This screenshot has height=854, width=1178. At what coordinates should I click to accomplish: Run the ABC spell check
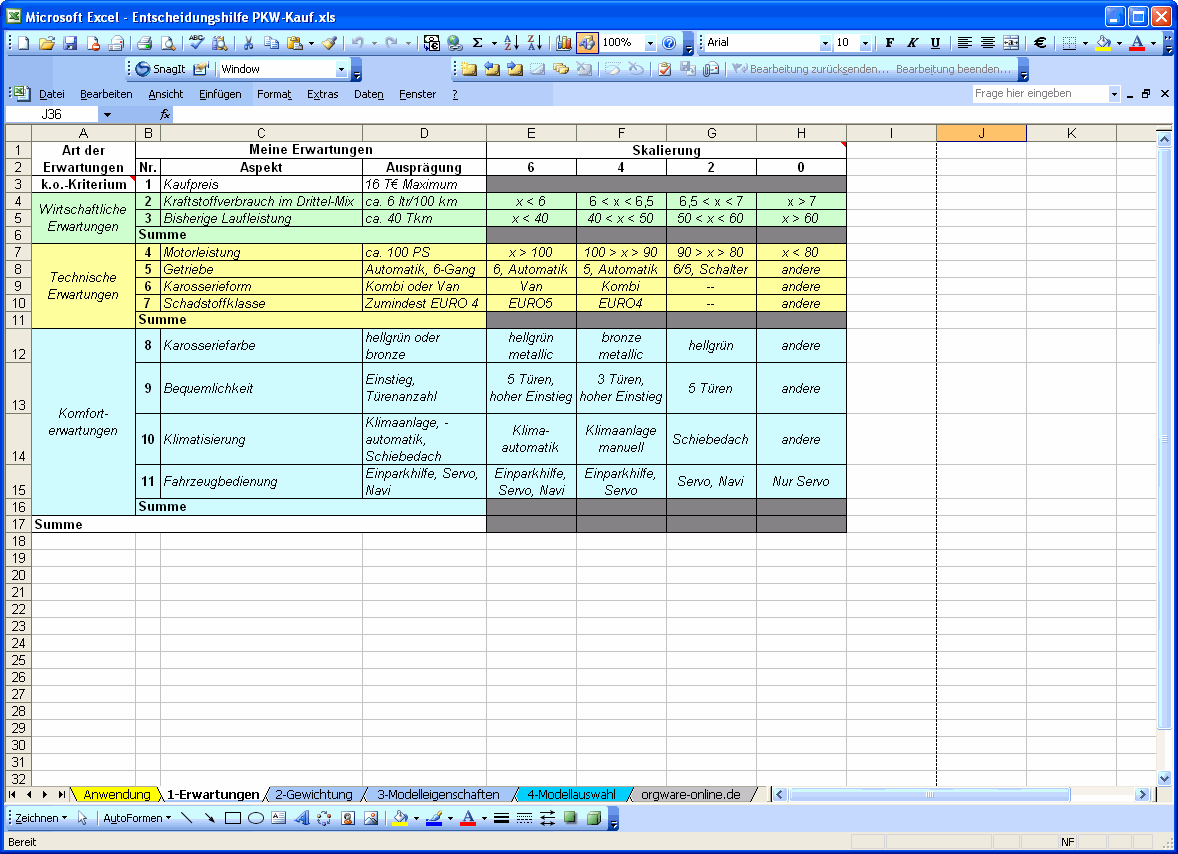(197, 43)
